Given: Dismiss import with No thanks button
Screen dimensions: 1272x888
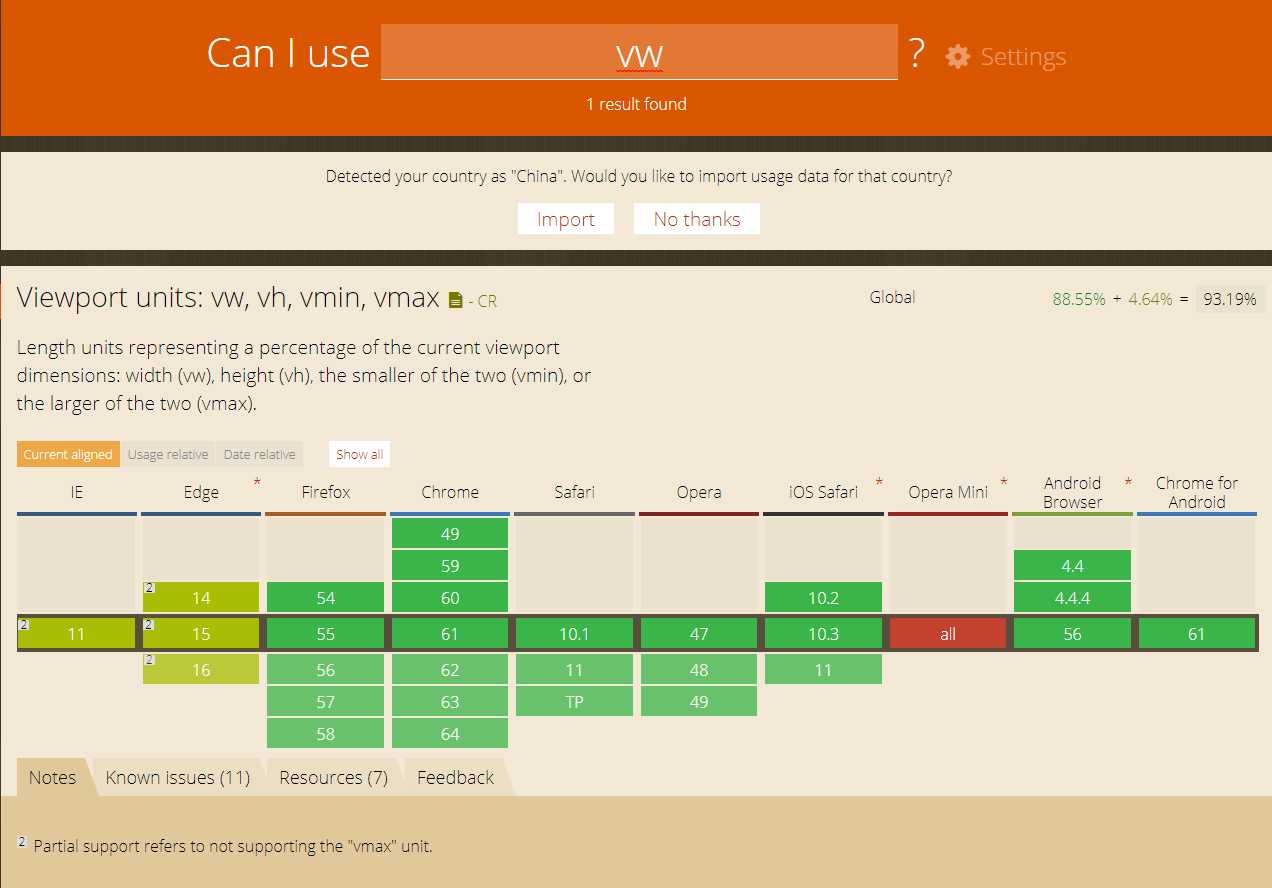Looking at the screenshot, I should pyautogui.click(x=697, y=219).
